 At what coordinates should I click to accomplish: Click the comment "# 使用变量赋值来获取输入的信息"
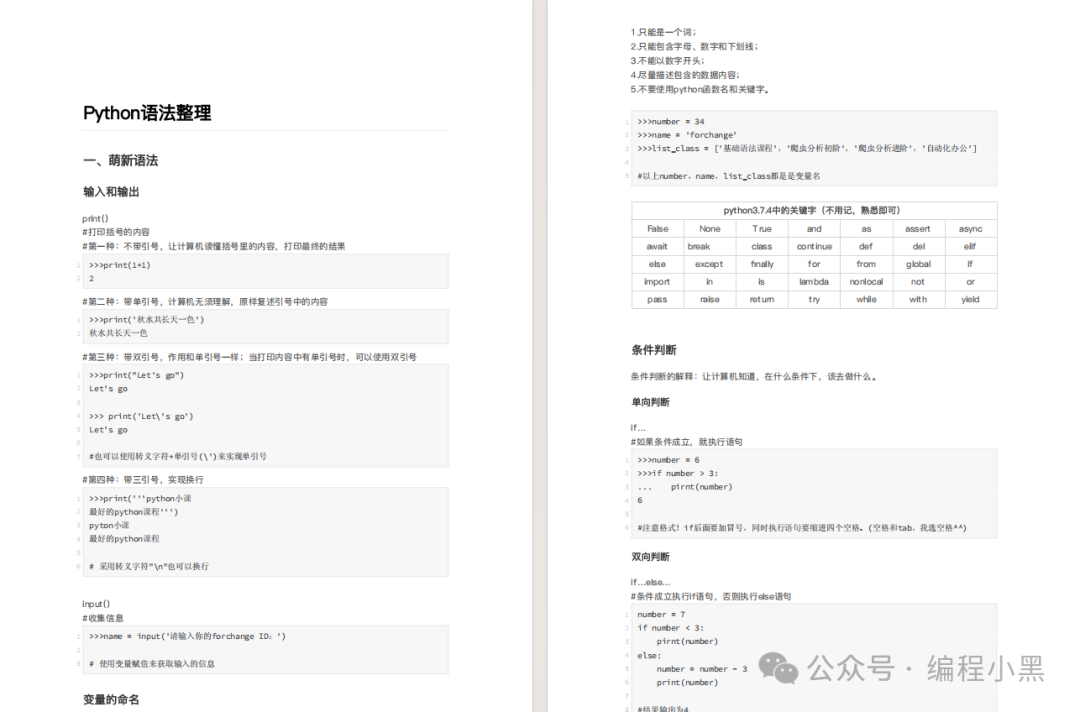(152, 664)
